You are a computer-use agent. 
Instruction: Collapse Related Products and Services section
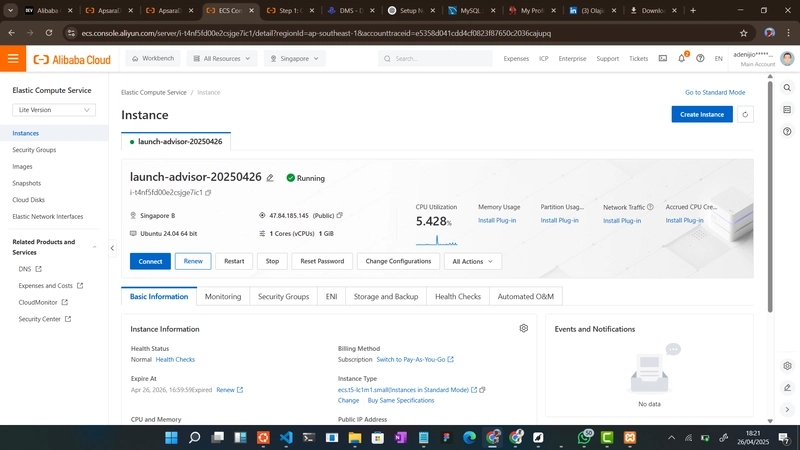pyautogui.click(x=94, y=247)
